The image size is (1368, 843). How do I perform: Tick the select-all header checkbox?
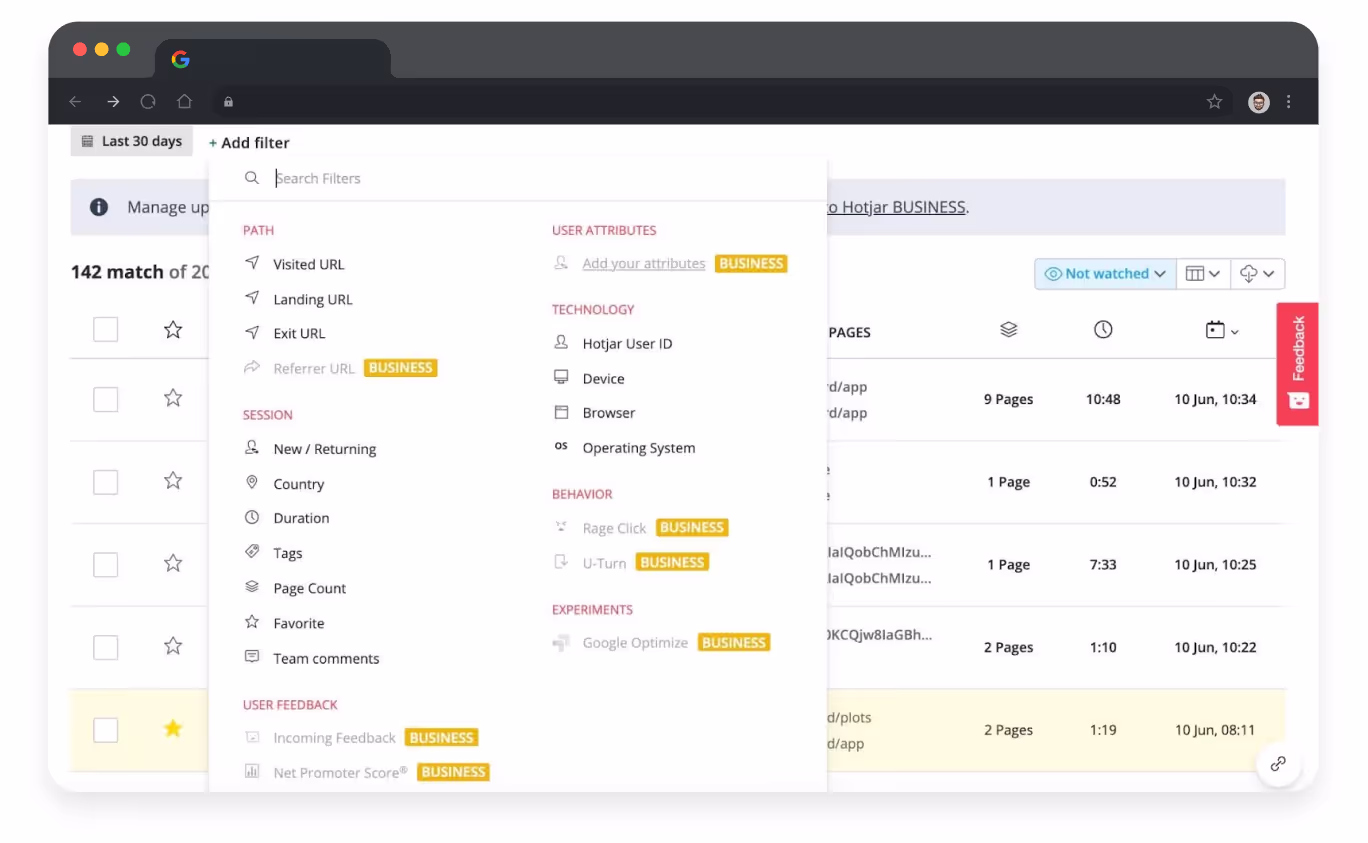click(x=106, y=330)
